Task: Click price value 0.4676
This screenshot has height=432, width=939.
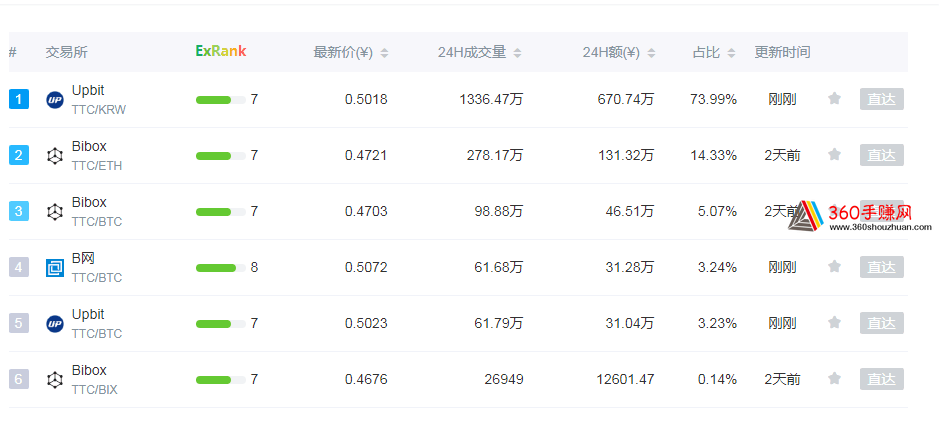Action: click(366, 379)
